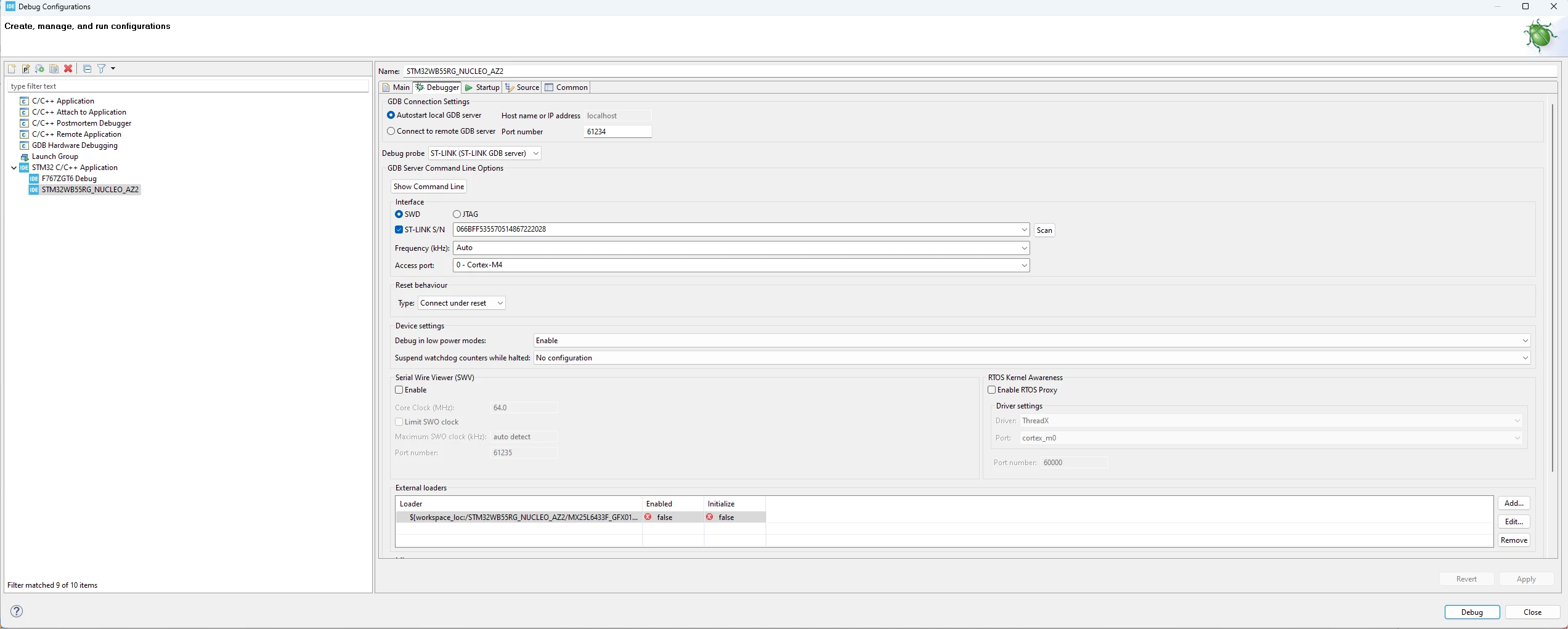
Task: Switch to the Main tab
Action: (396, 87)
